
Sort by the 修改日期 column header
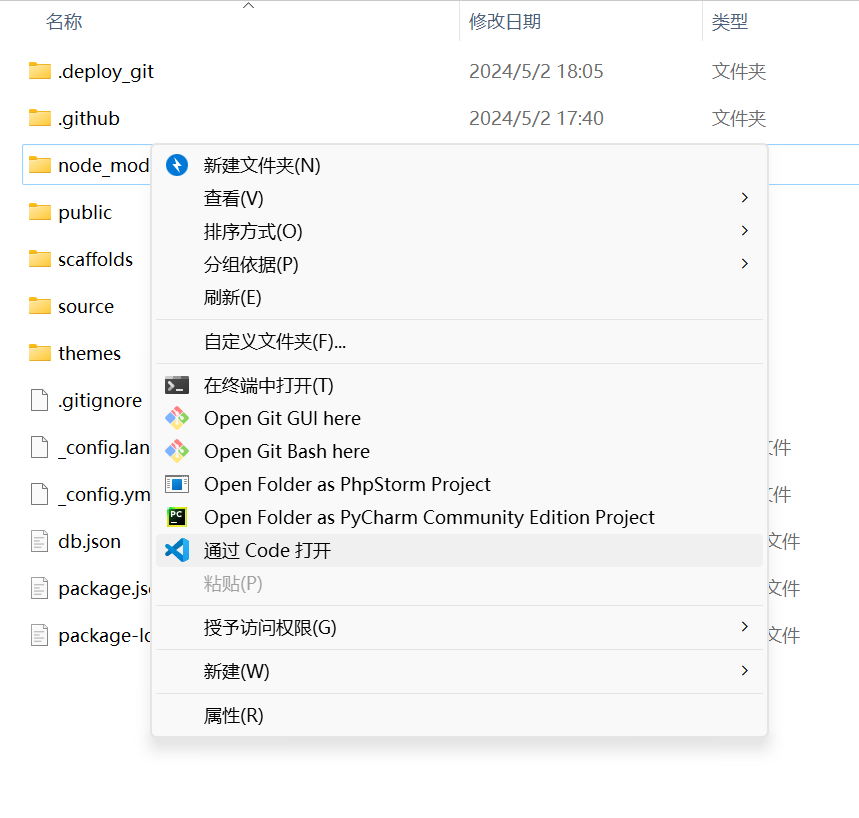click(x=504, y=22)
